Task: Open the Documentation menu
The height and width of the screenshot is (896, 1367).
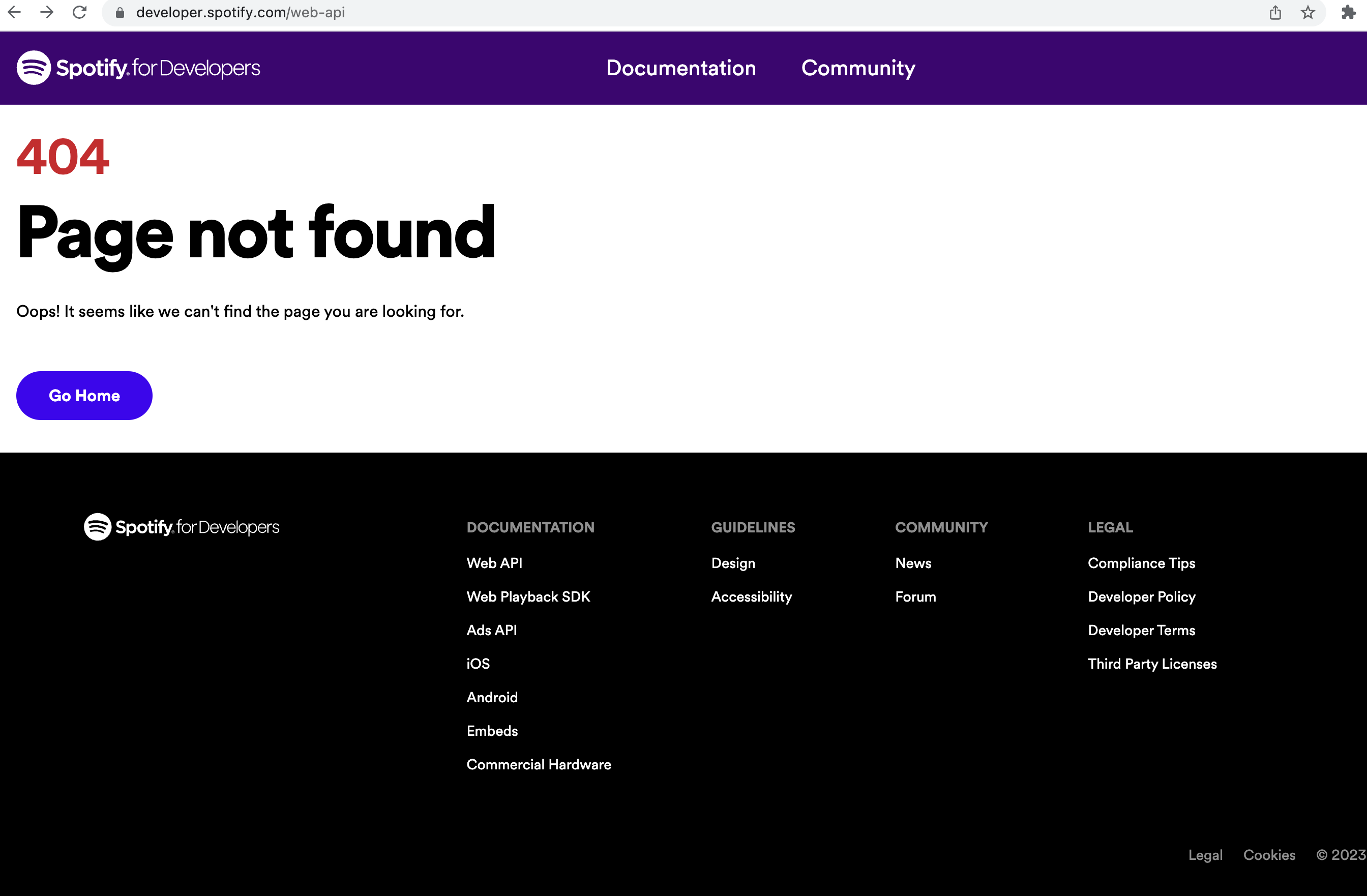Action: click(680, 68)
